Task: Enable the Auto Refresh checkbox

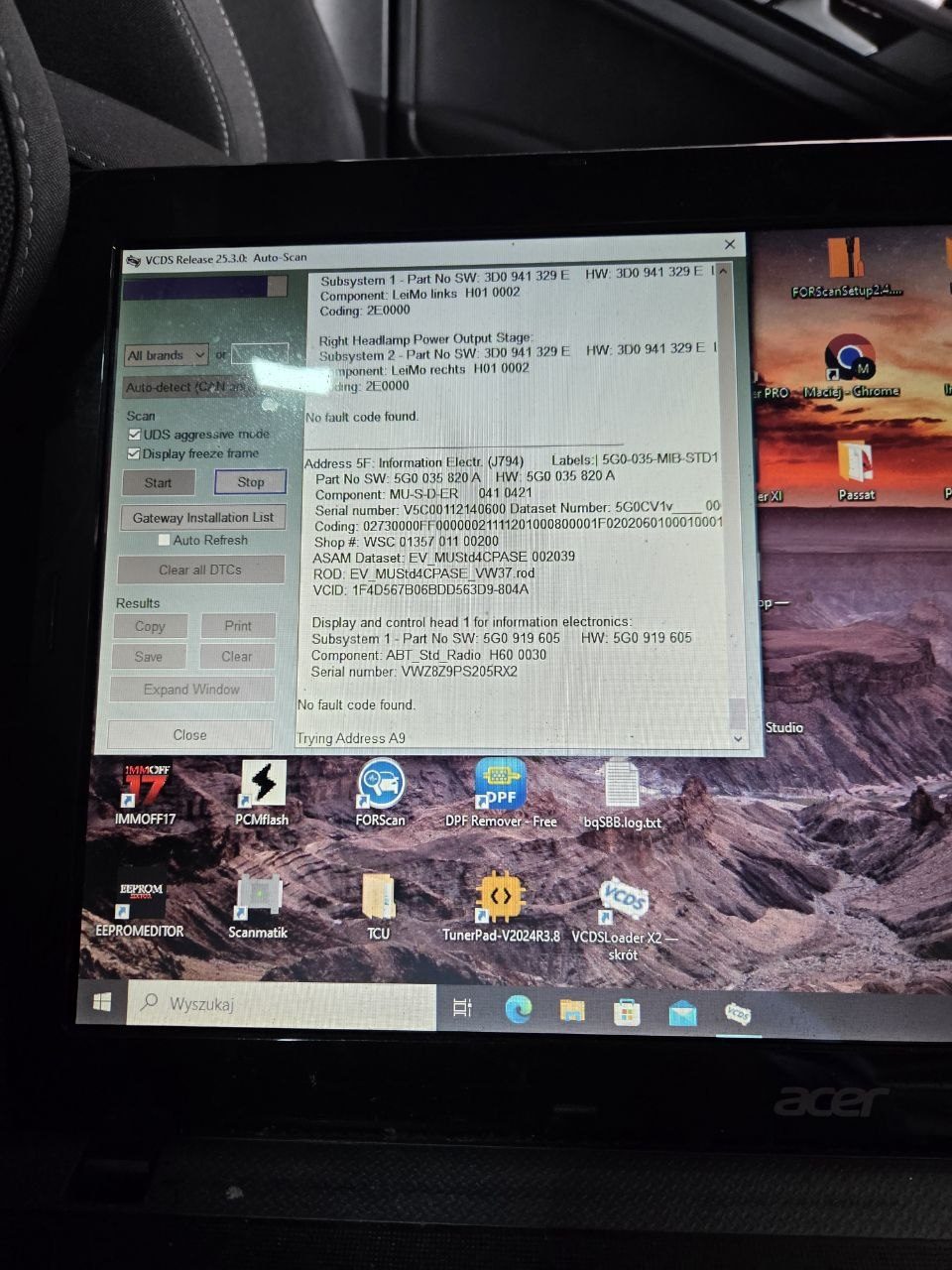Action: pyautogui.click(x=165, y=540)
